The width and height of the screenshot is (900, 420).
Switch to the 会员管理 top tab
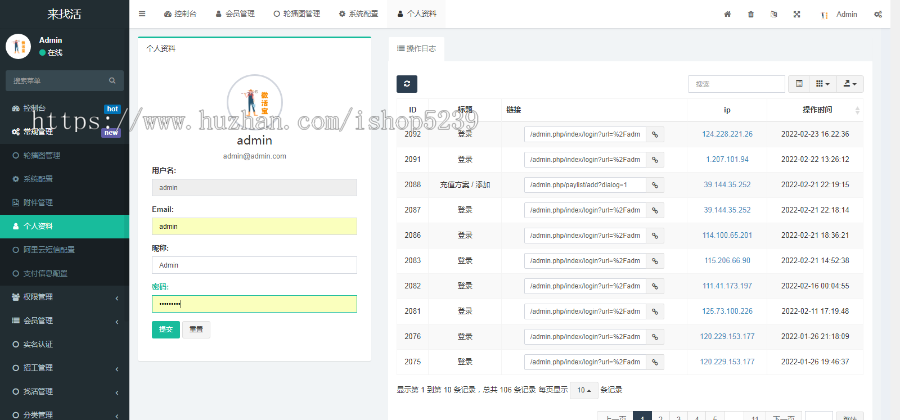(236, 14)
